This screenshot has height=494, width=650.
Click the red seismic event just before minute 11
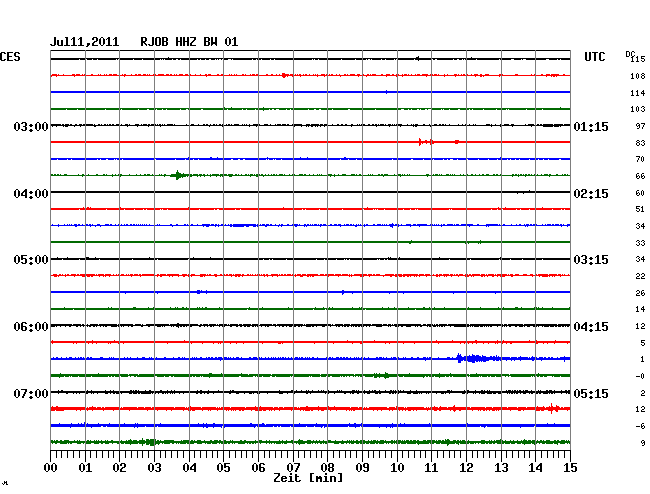point(426,142)
